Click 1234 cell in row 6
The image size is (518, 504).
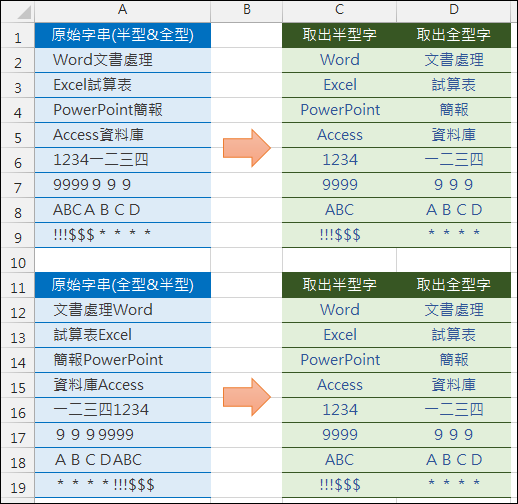(339, 160)
